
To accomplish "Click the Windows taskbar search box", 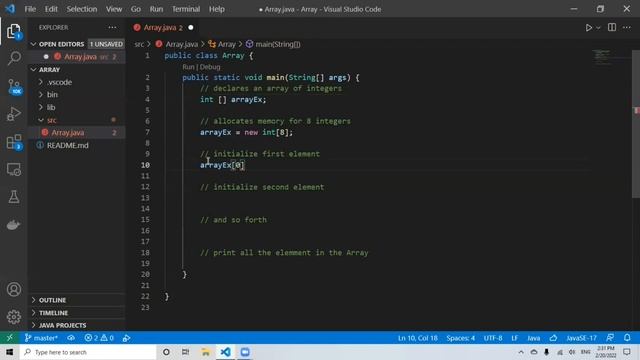I will [x=88, y=352].
